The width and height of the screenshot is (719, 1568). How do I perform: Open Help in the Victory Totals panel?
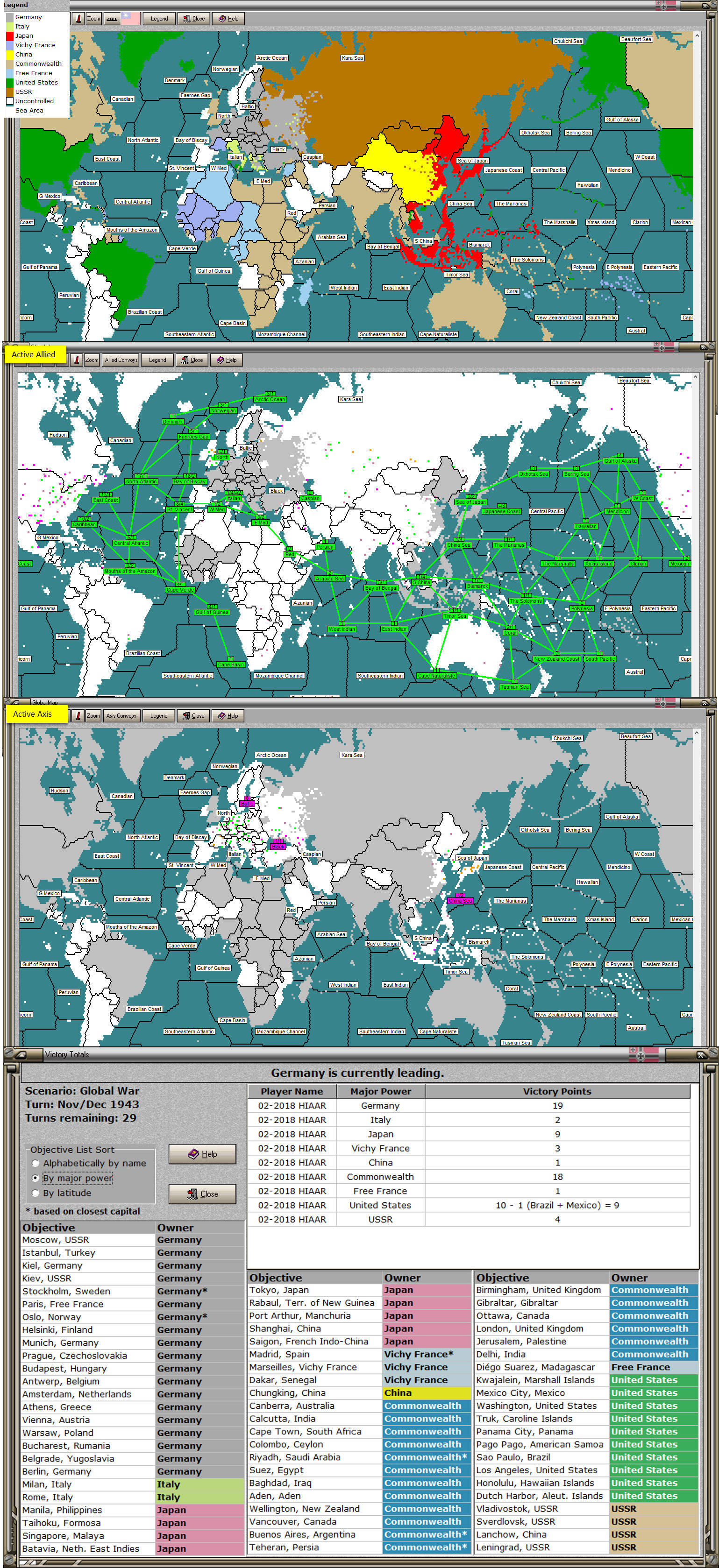pos(202,1154)
